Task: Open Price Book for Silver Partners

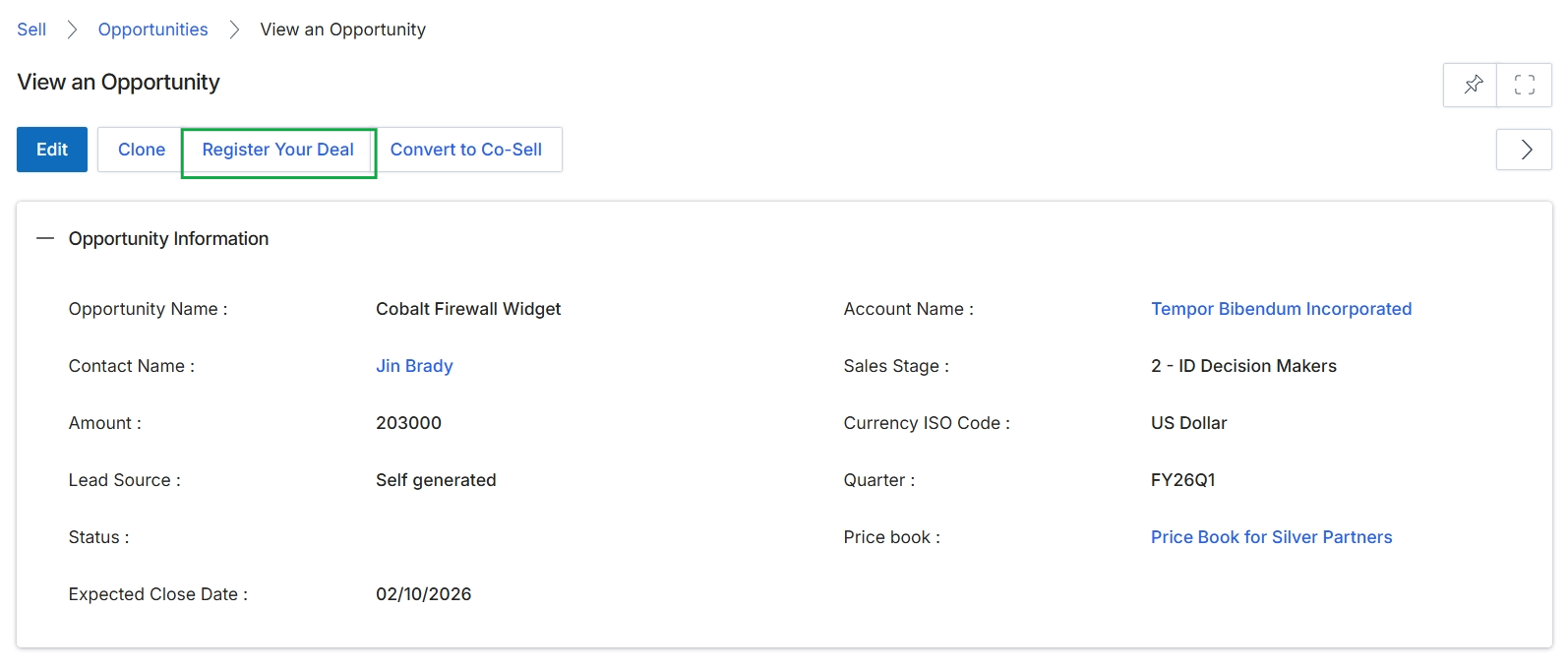Action: [1272, 537]
